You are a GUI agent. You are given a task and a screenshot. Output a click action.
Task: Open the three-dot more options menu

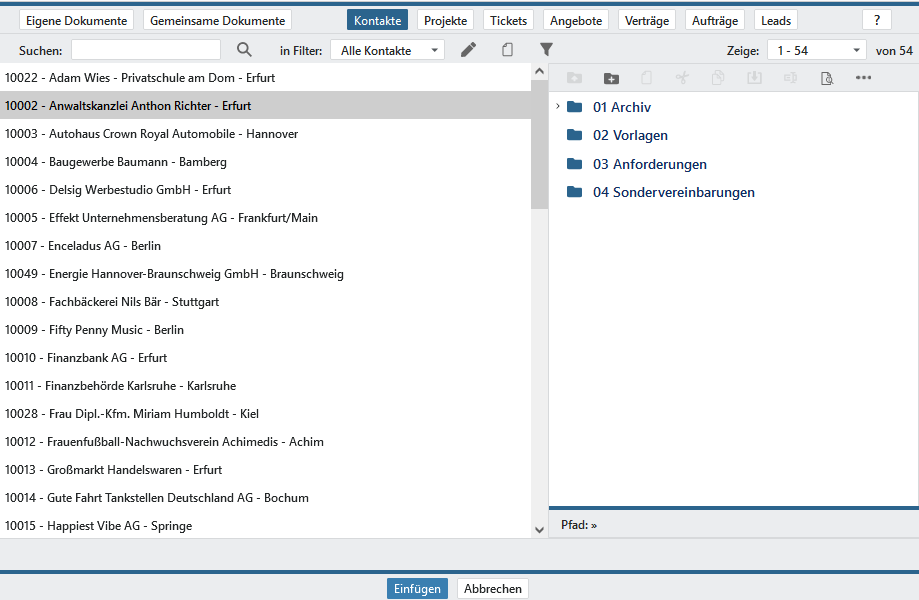click(x=863, y=78)
